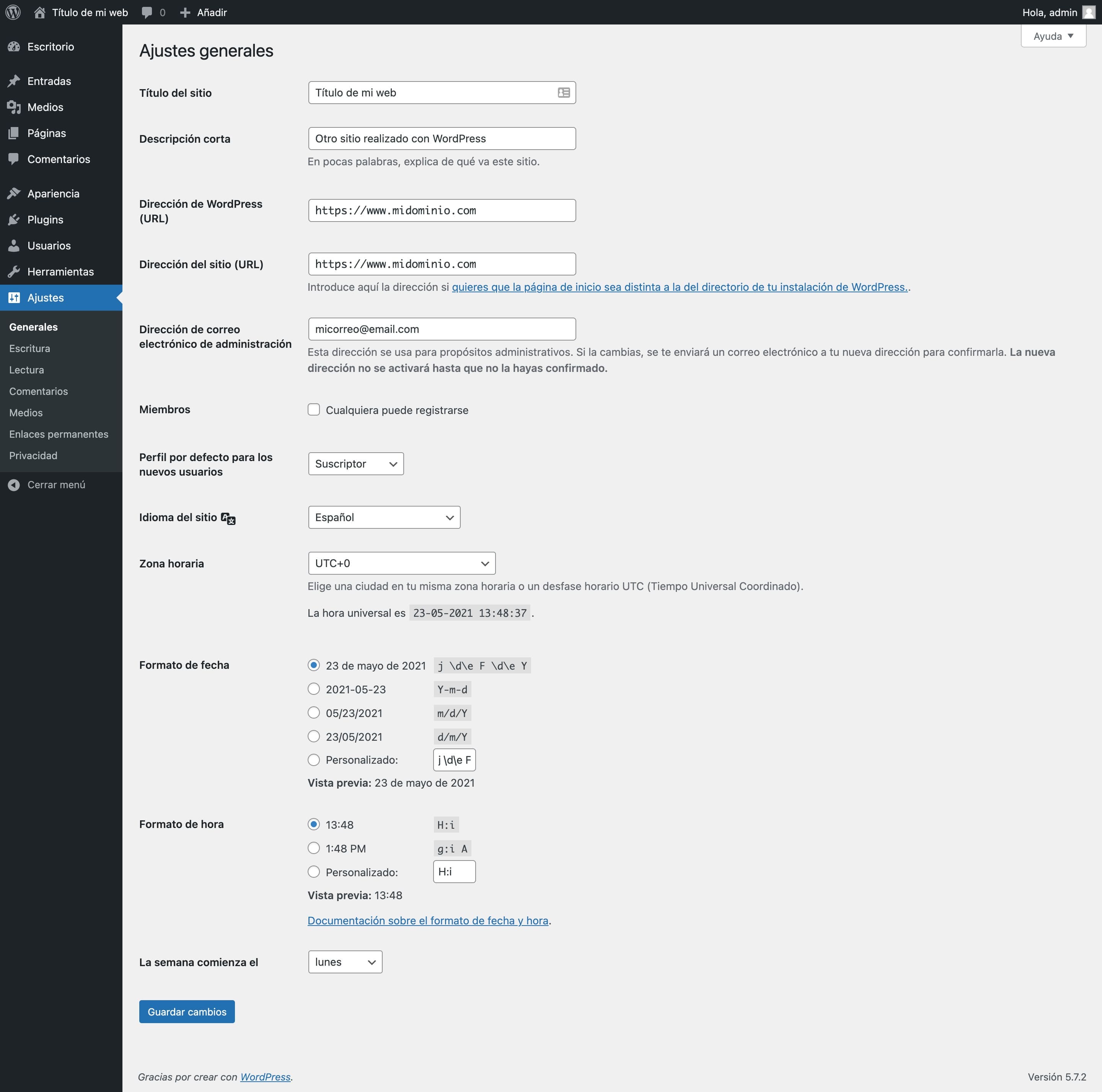The height and width of the screenshot is (1092, 1102).
Task: Open Enlaces permanentes submenu
Action: (59, 435)
